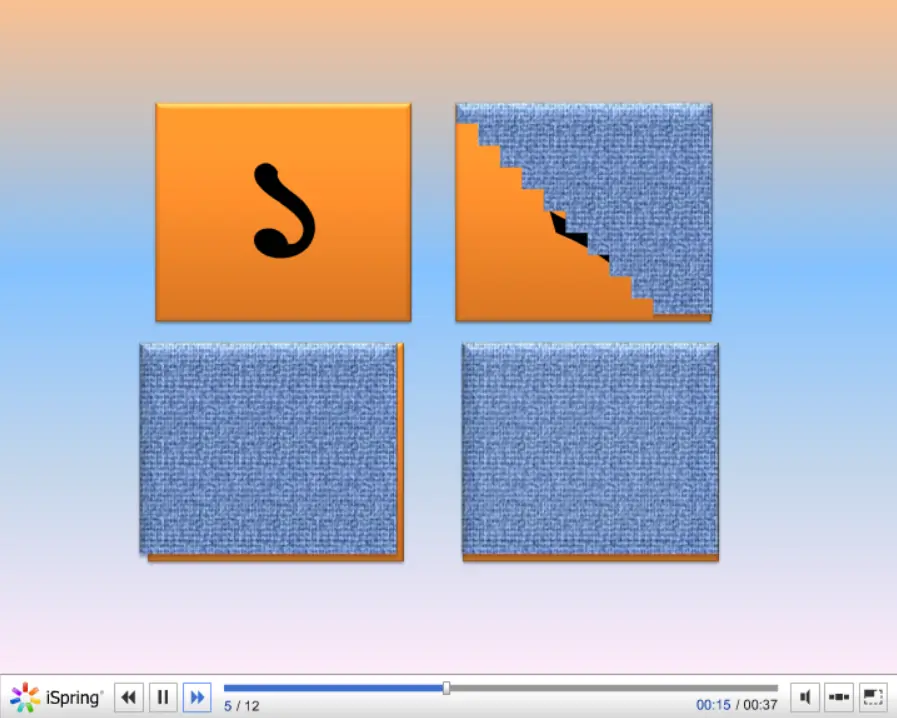
Task: Click the elapsed time 00:15
Action: click(713, 705)
